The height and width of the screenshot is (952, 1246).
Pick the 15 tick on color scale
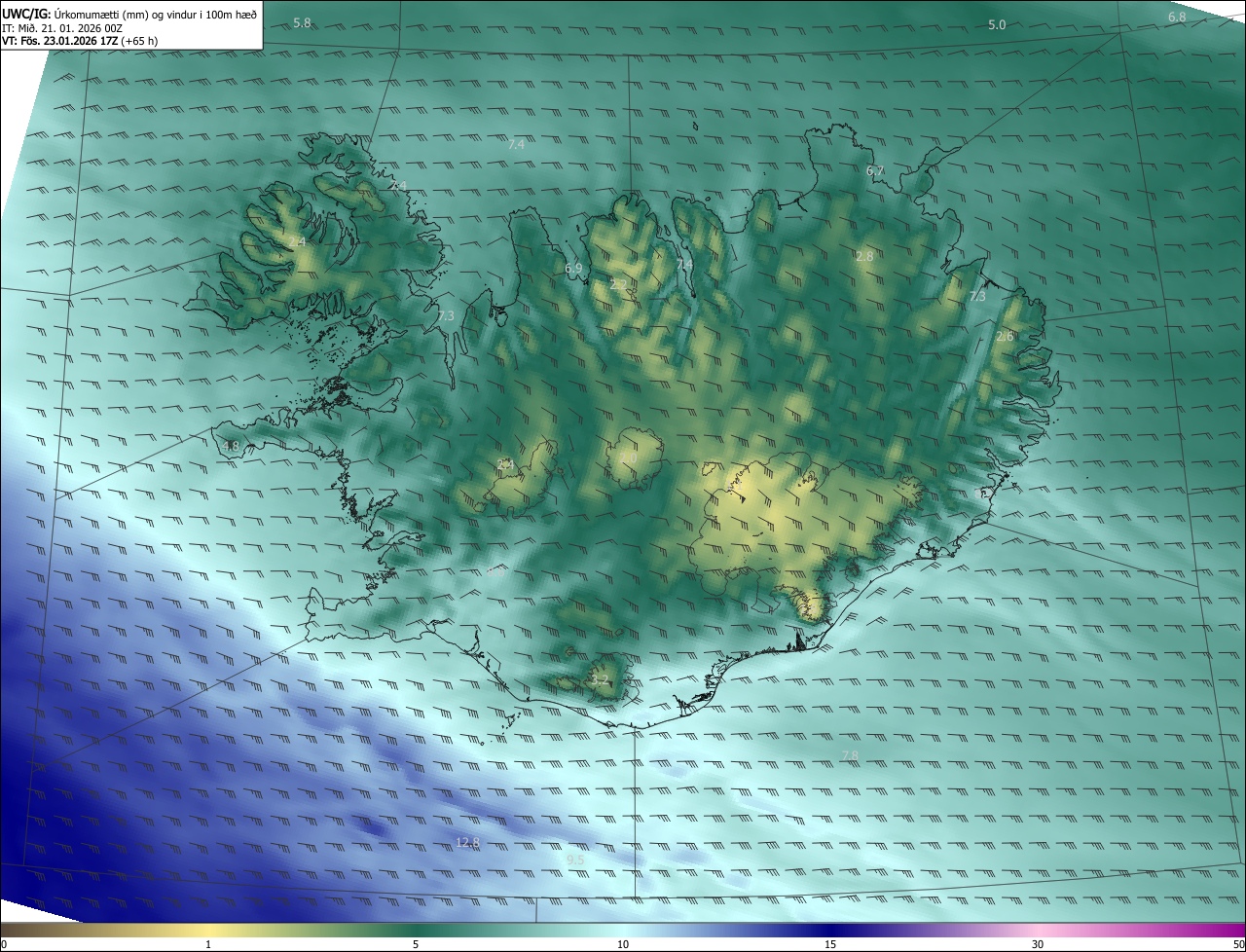tap(830, 944)
